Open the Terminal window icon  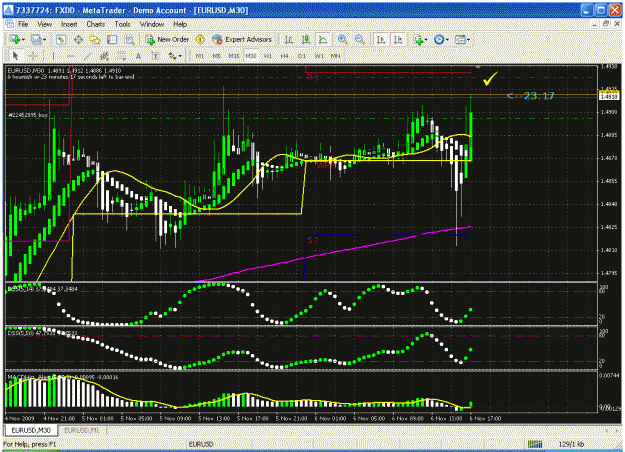[112, 39]
